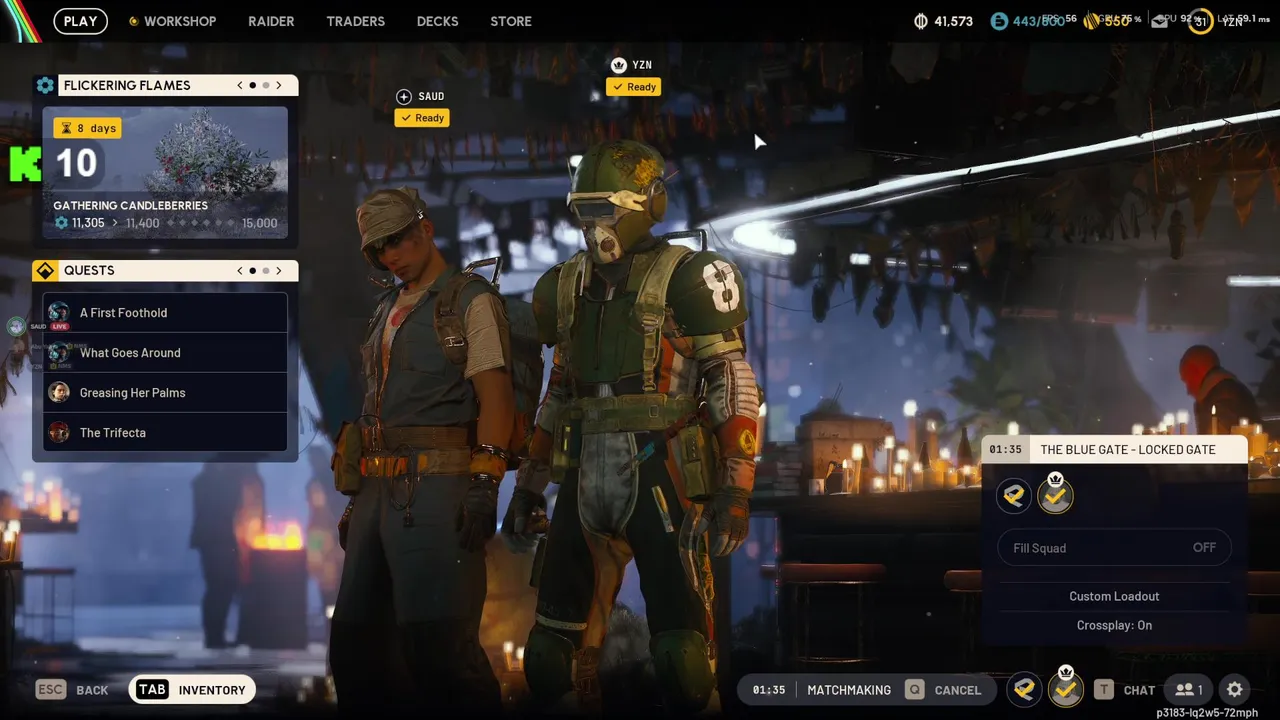Image resolution: width=1280 pixels, height=720 pixels.
Task: Open the DECKS tab
Action: tap(437, 21)
